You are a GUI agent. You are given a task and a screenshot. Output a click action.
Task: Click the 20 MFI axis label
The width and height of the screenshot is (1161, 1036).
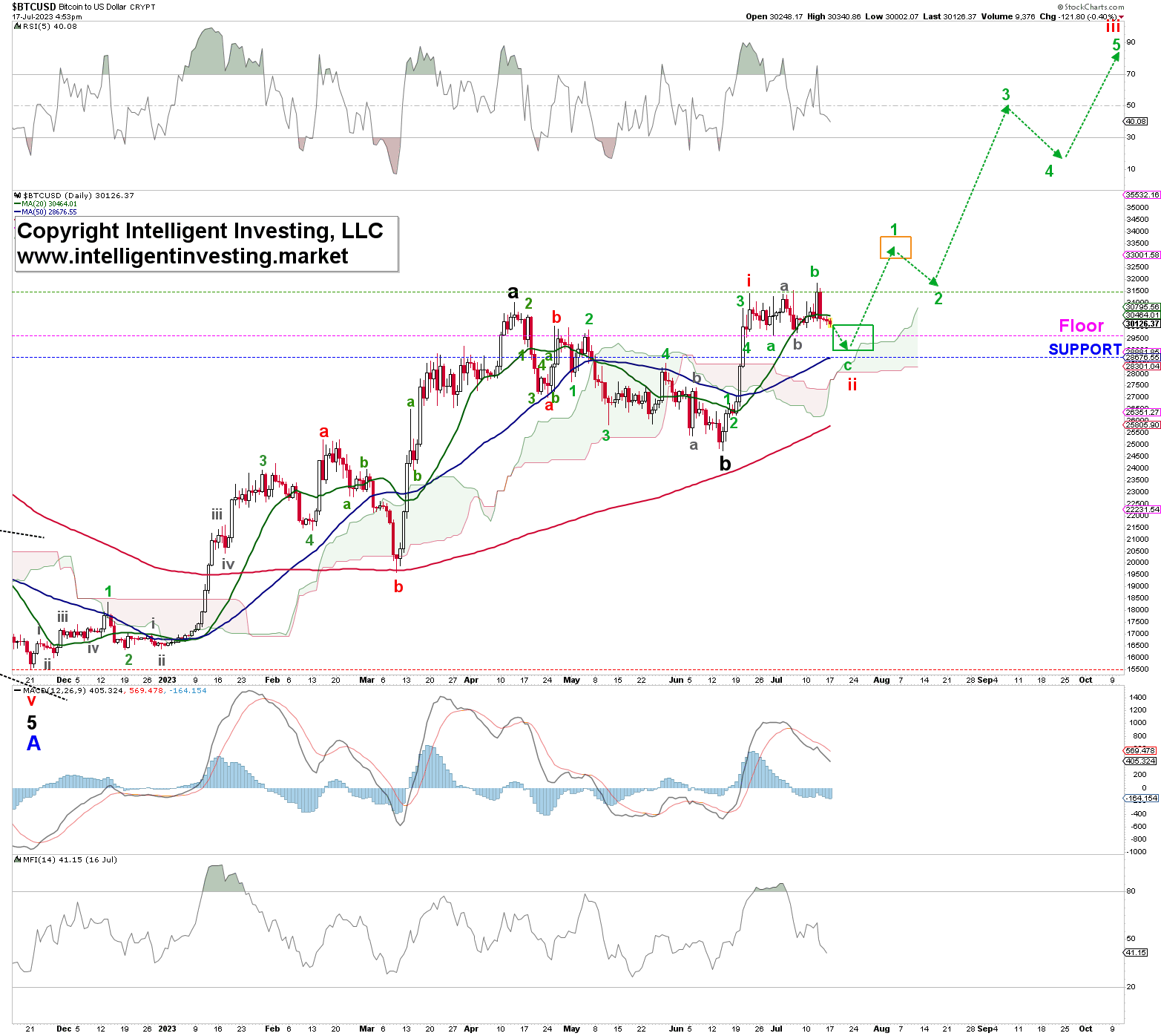[1131, 987]
